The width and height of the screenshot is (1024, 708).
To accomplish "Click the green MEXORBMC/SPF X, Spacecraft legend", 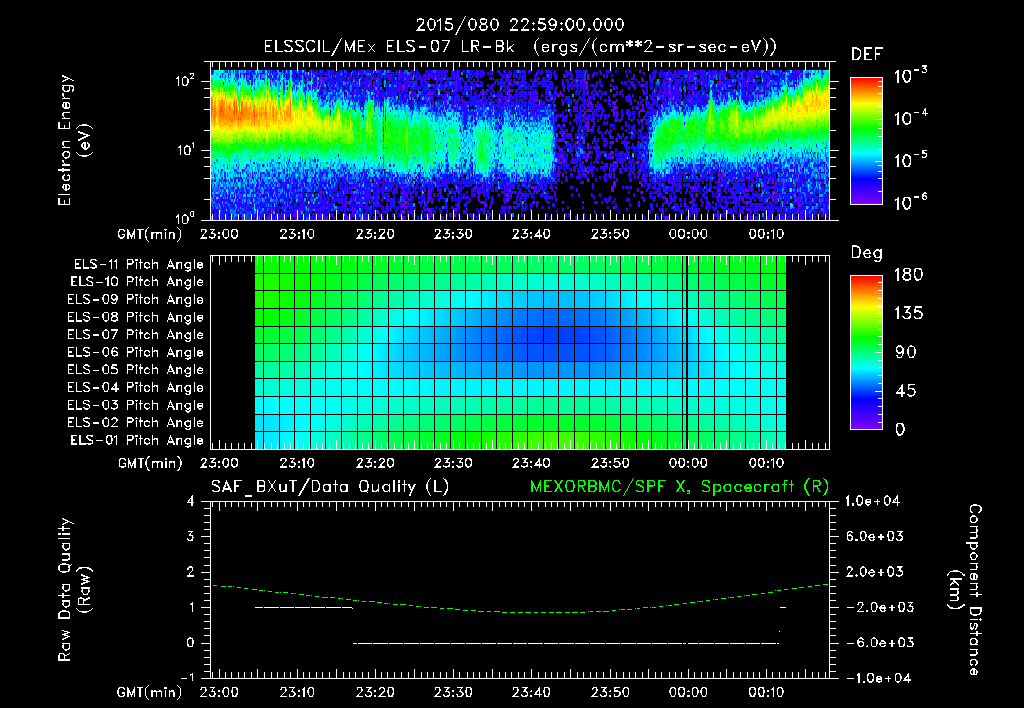I will pos(679,487).
